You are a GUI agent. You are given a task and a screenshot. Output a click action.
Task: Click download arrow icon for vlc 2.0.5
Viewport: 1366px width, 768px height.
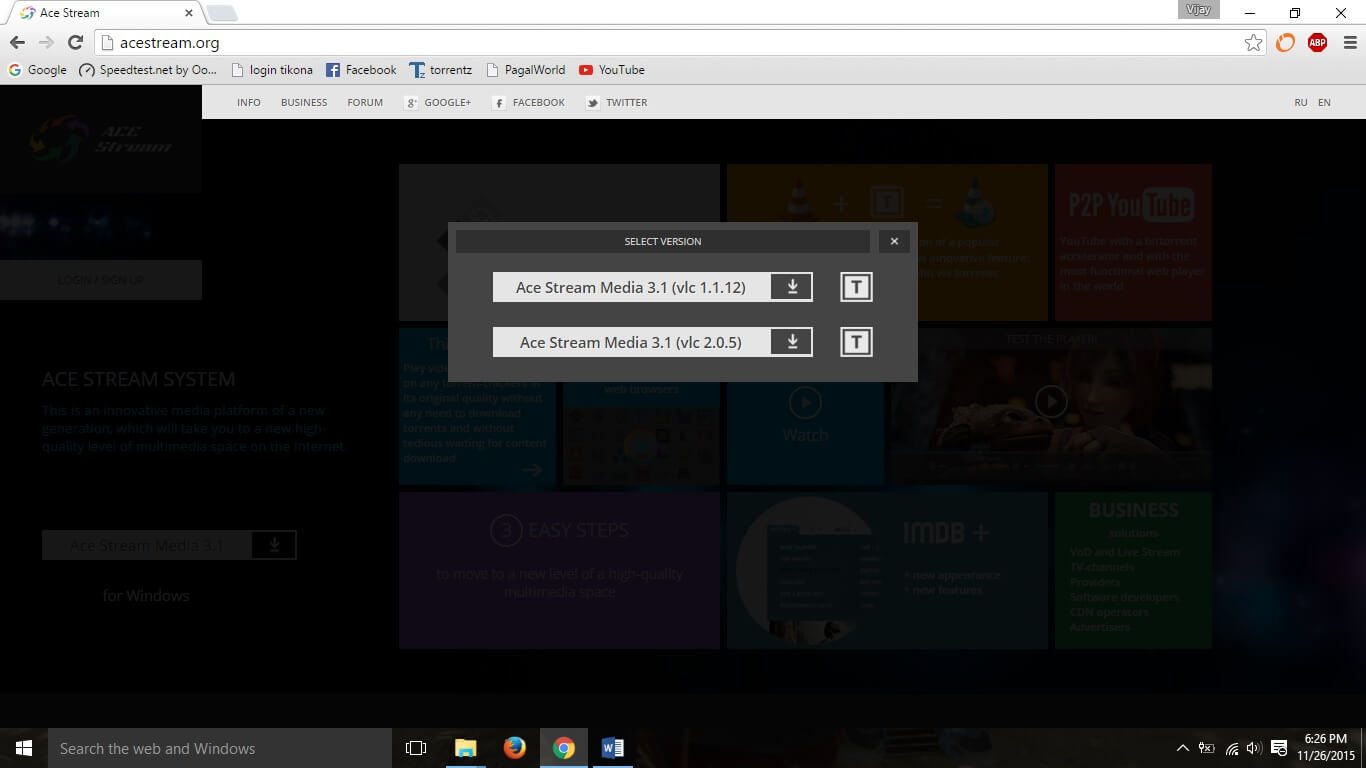tap(792, 342)
